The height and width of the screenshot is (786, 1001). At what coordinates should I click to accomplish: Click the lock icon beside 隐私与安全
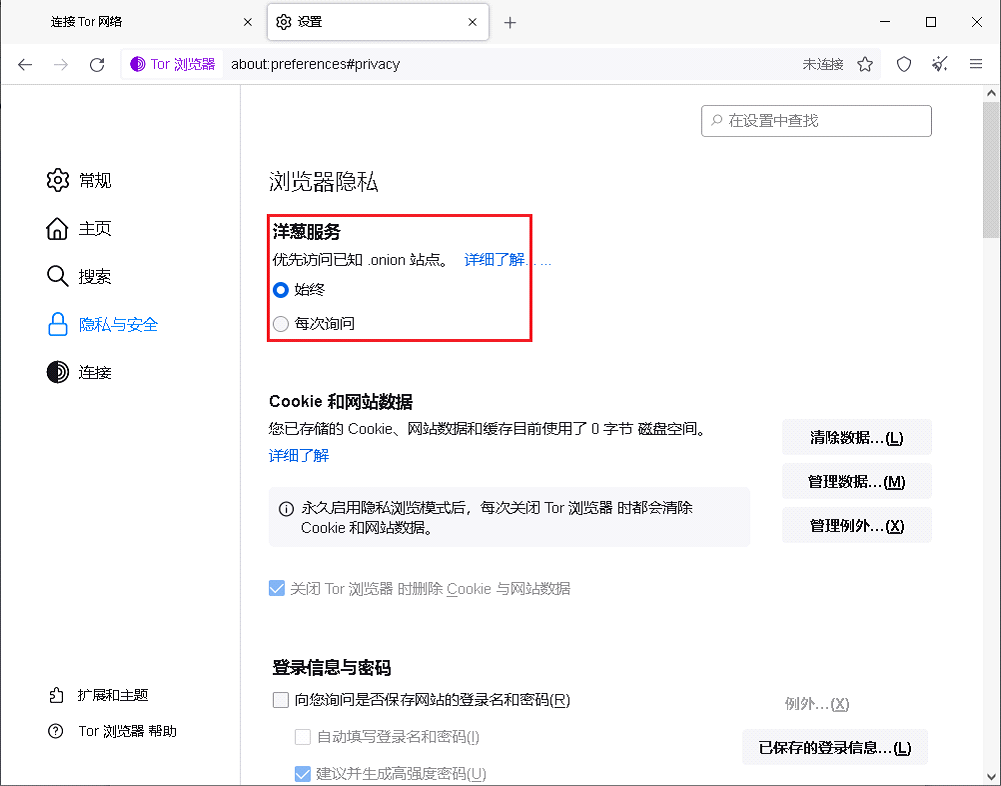click(57, 324)
